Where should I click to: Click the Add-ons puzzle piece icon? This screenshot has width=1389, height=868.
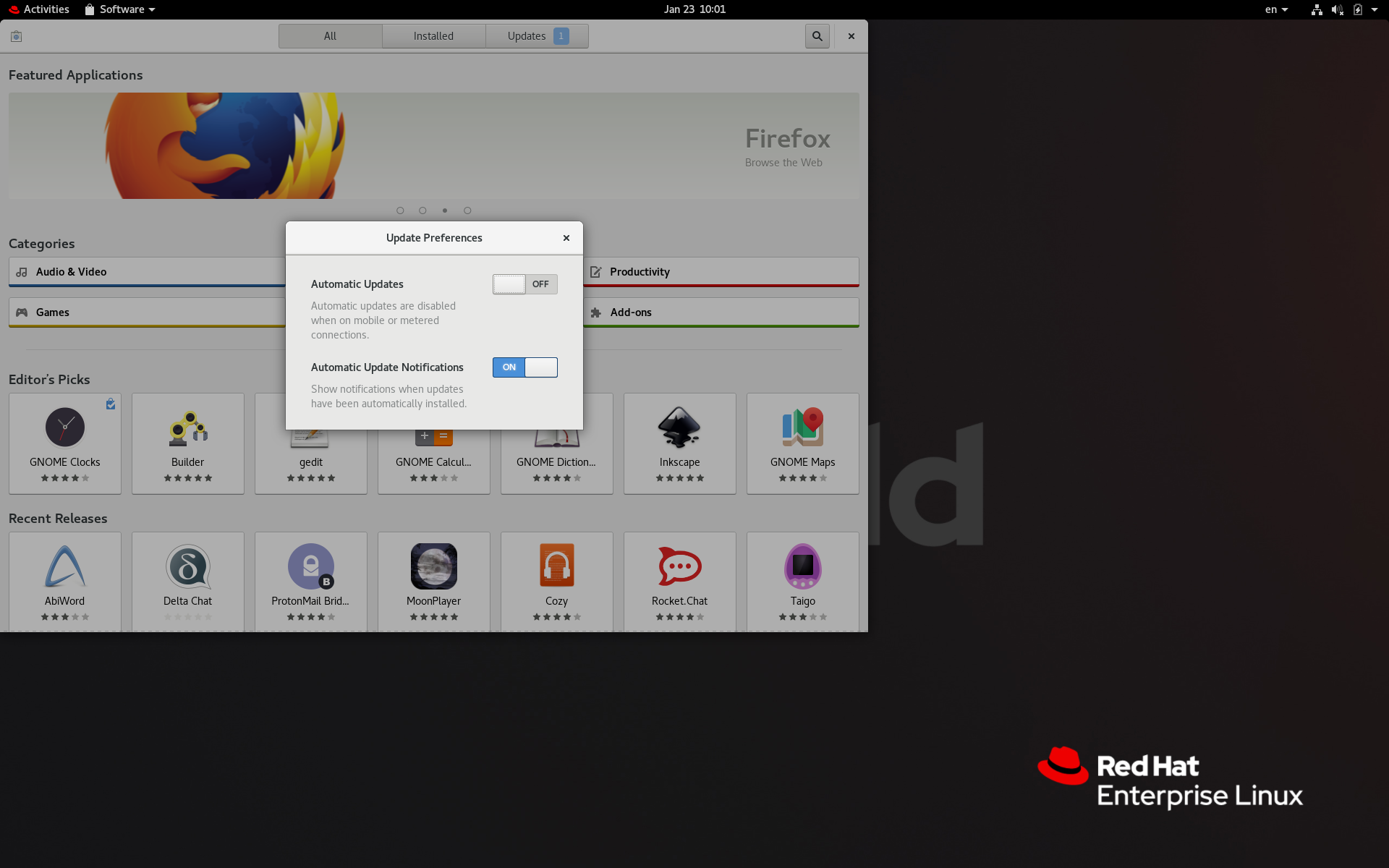tap(596, 312)
